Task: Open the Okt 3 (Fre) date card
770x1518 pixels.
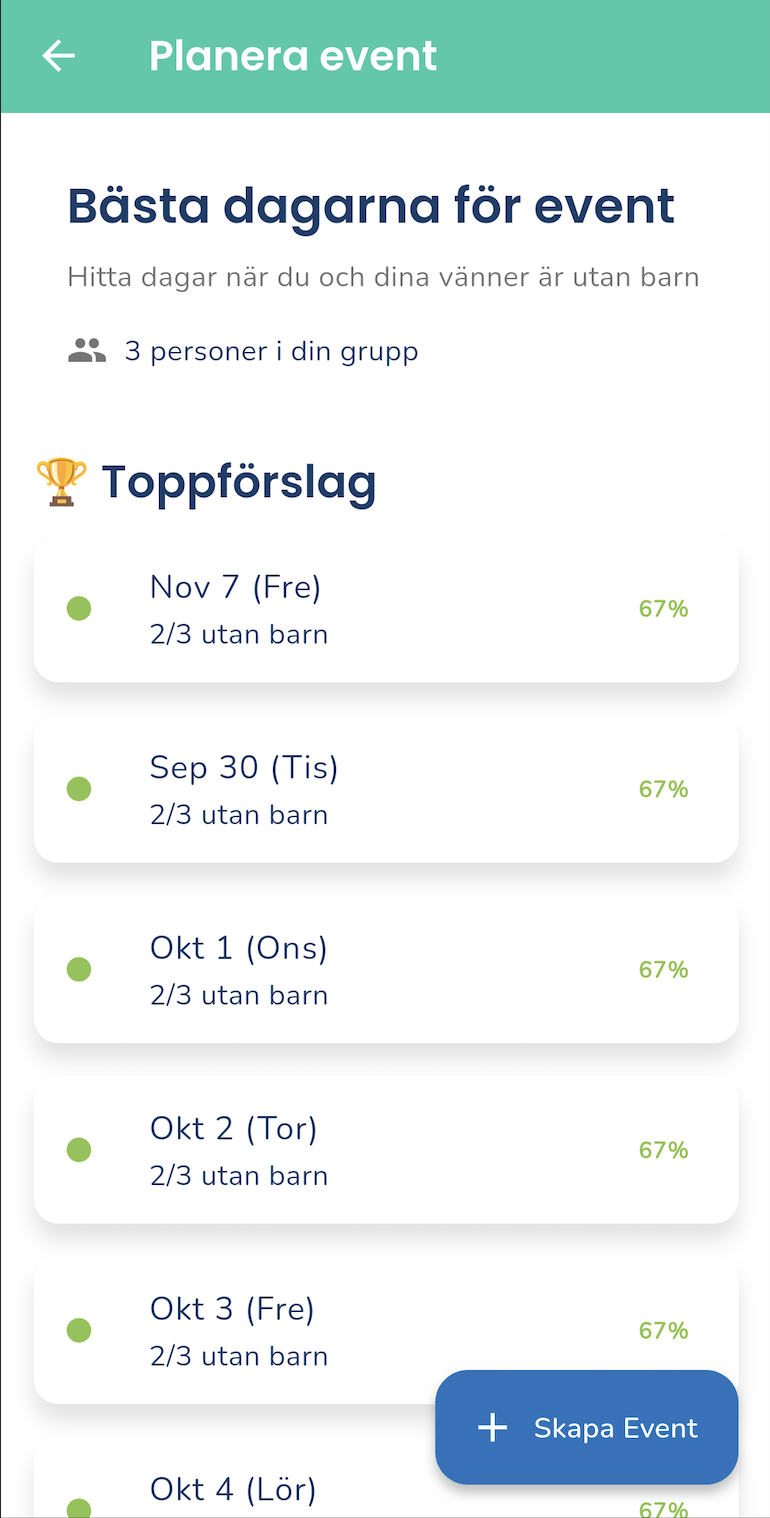Action: [300, 1330]
